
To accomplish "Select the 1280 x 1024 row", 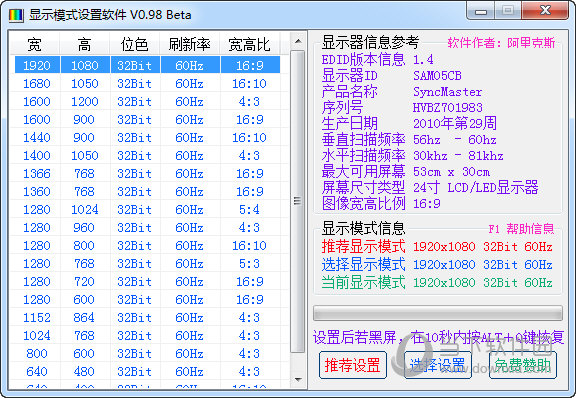I will click(x=147, y=209).
